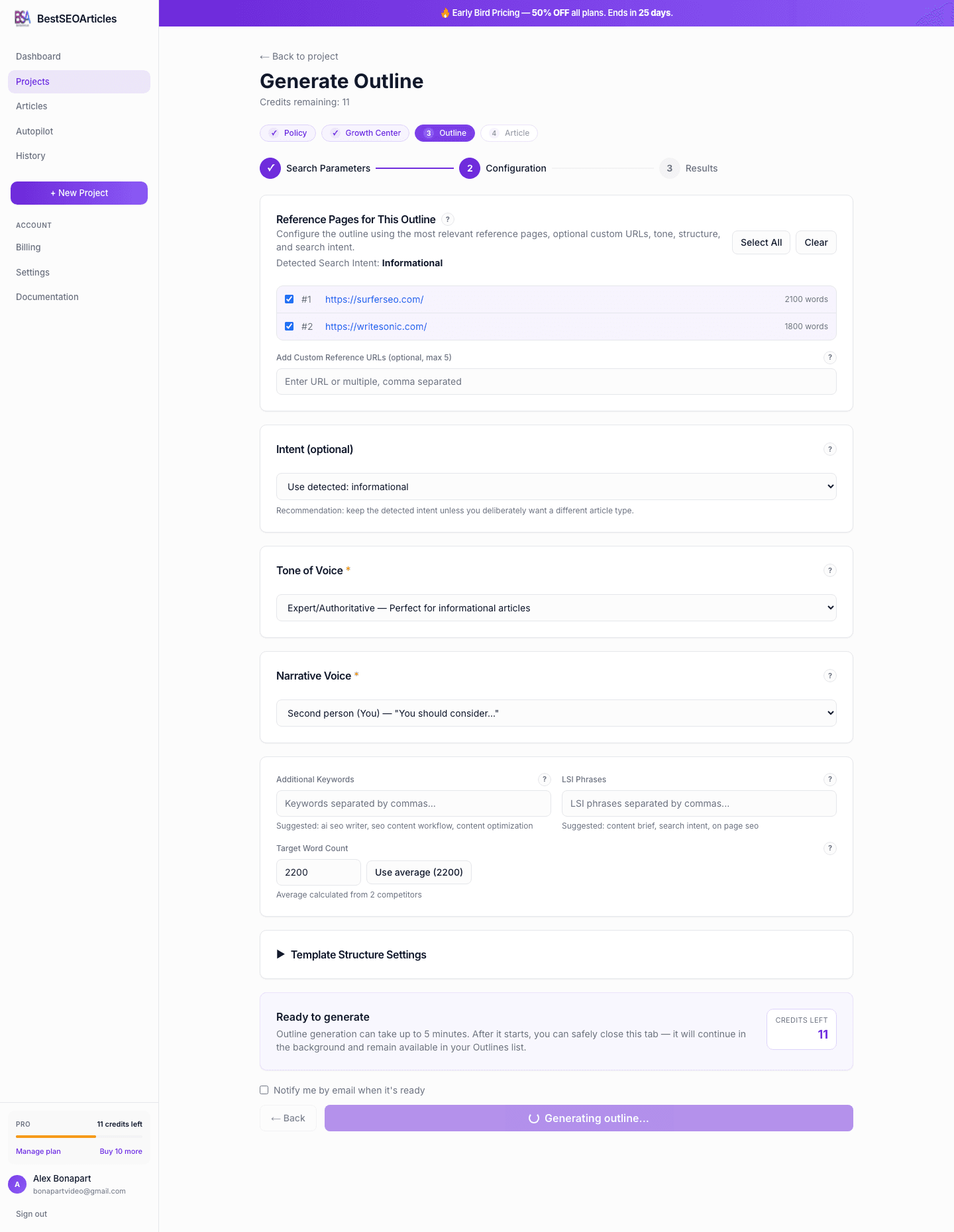The image size is (954, 1232).
Task: Click the Select All button
Action: [x=761, y=242]
